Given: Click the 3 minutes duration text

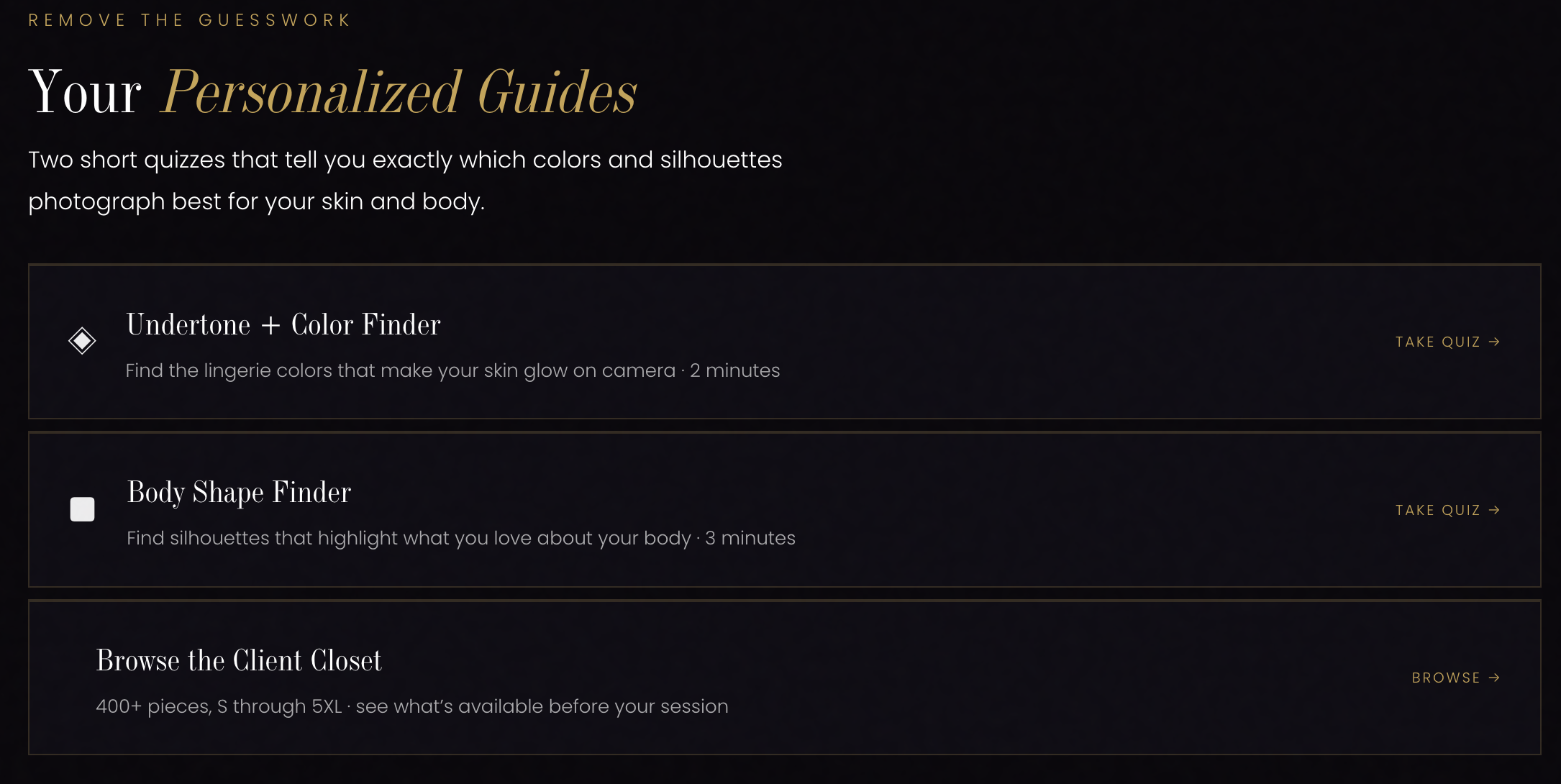Looking at the screenshot, I should pyautogui.click(x=750, y=538).
